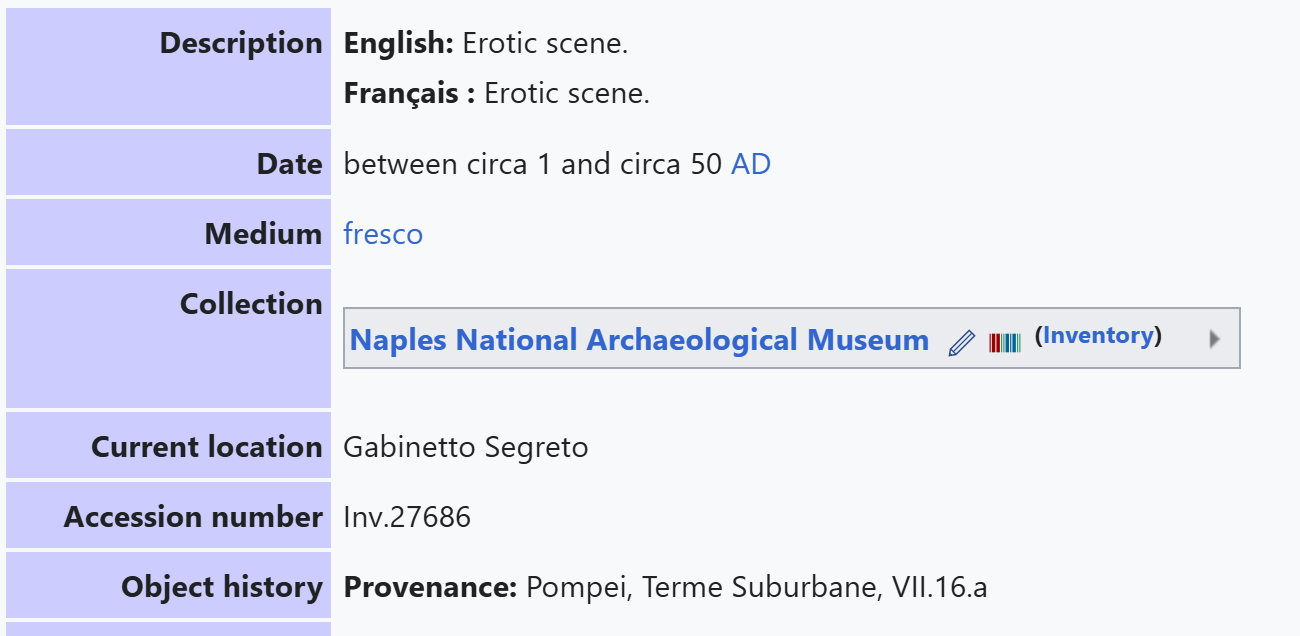This screenshot has width=1300, height=636.
Task: Click the Français description label
Action: (x=409, y=94)
